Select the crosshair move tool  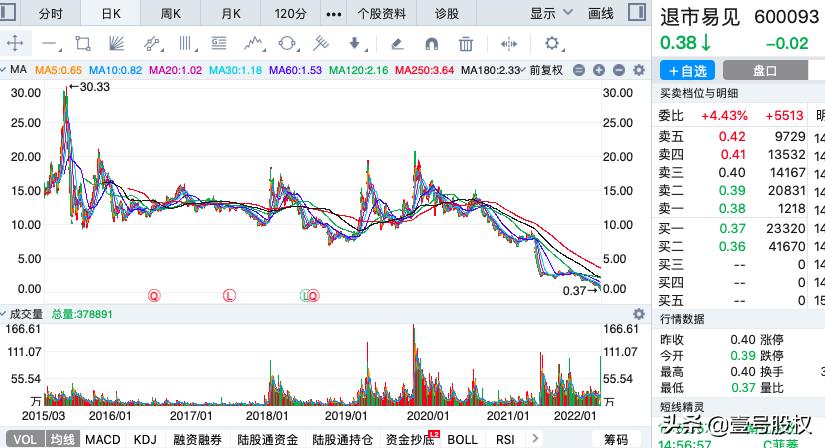tap(15, 43)
